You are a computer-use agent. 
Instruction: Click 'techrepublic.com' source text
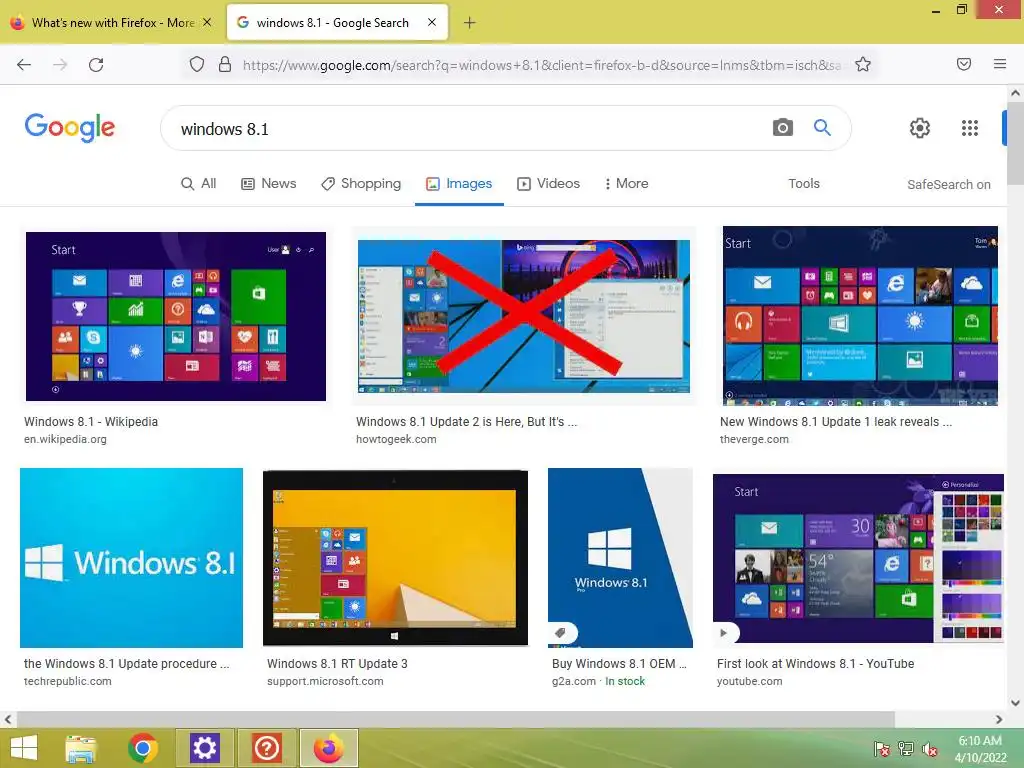(68, 681)
